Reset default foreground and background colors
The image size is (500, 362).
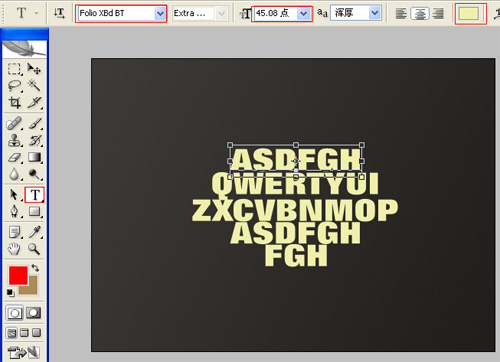[11, 293]
